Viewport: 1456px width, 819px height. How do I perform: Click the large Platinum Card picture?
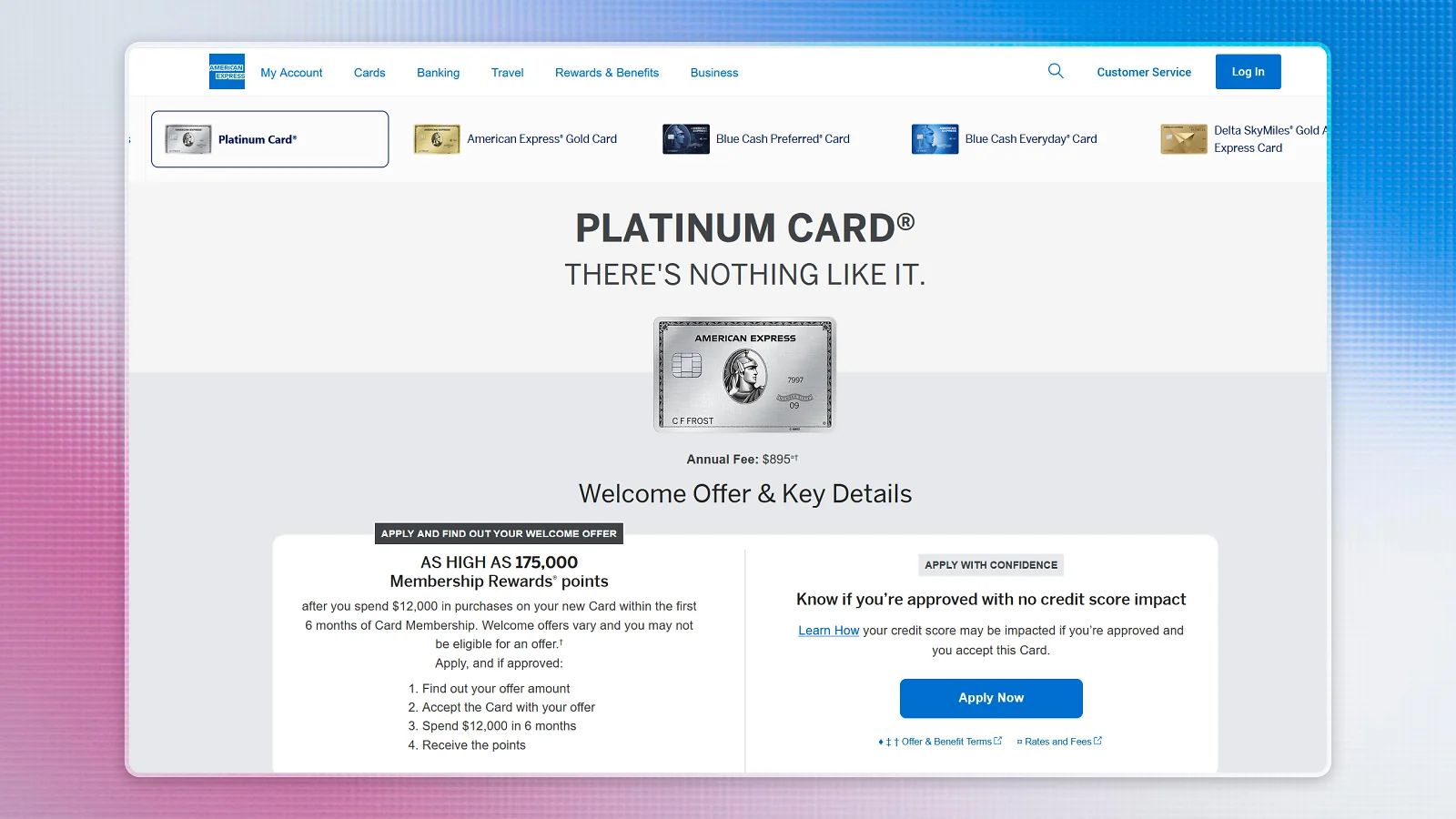click(x=744, y=374)
